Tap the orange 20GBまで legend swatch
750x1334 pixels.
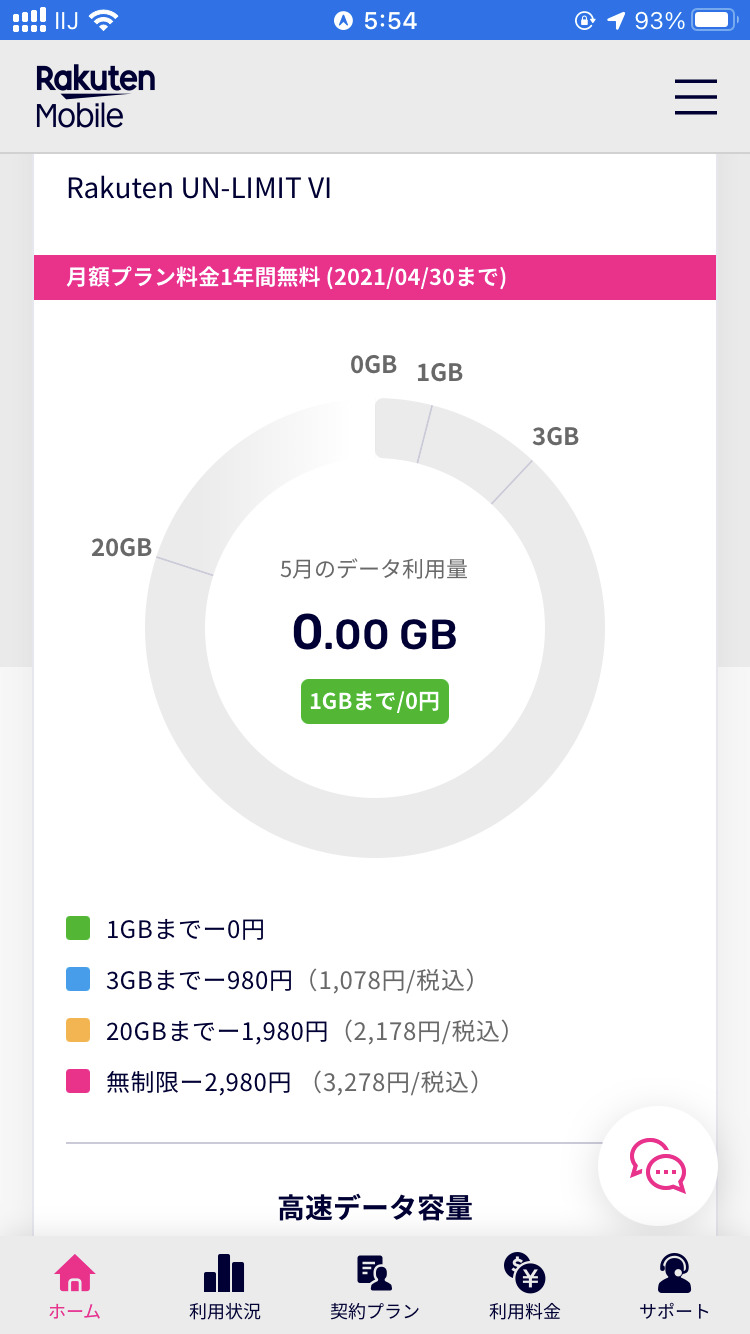click(x=78, y=1030)
